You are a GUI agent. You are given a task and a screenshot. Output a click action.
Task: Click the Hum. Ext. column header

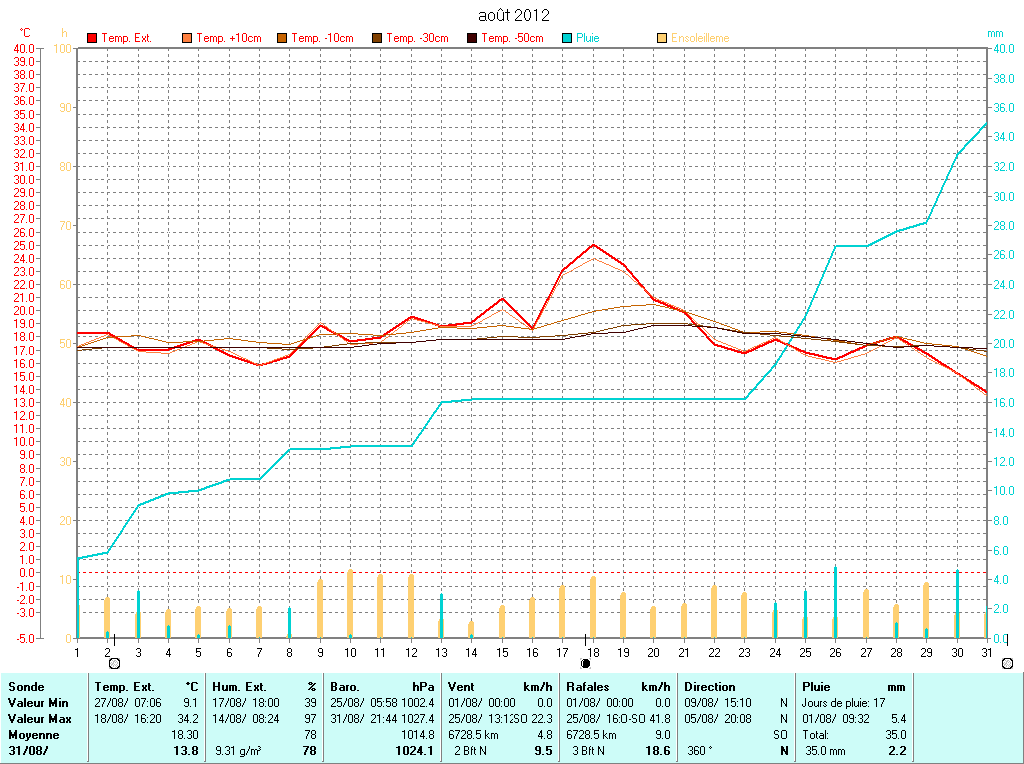click(x=263, y=687)
